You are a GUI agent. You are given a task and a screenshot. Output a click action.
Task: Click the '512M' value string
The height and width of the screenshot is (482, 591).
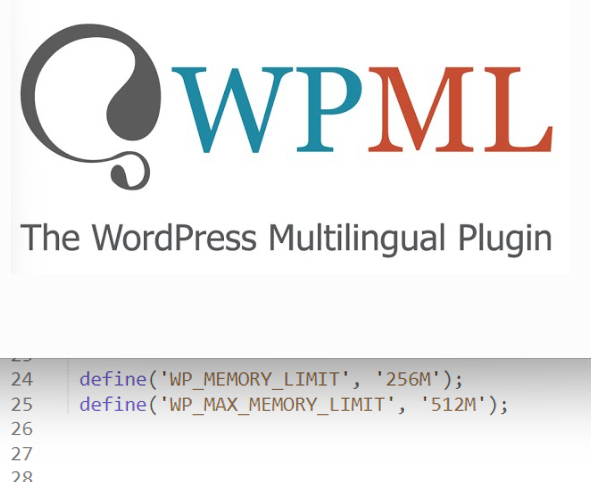coord(454,405)
